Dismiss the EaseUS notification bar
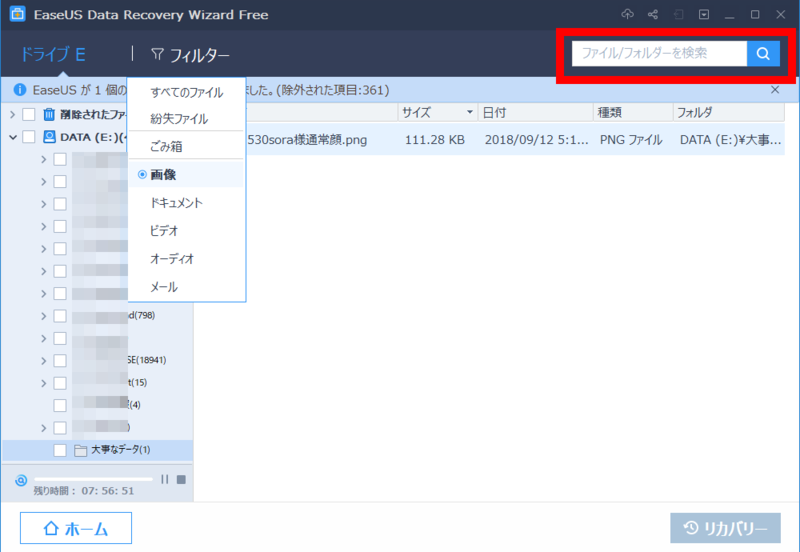 [775, 90]
